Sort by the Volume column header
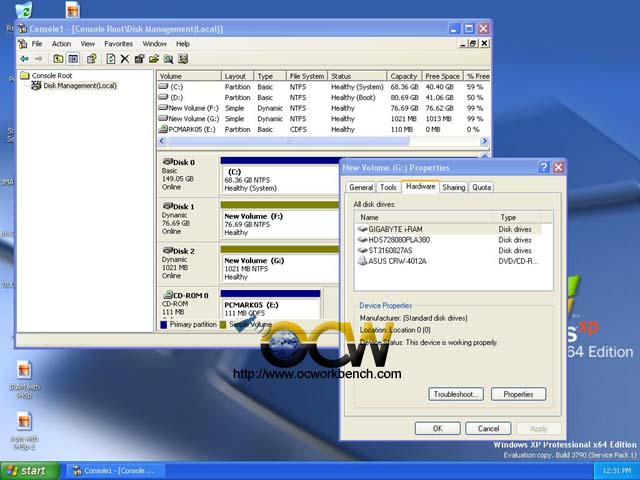Image resolution: width=640 pixels, height=480 pixels. 189,76
